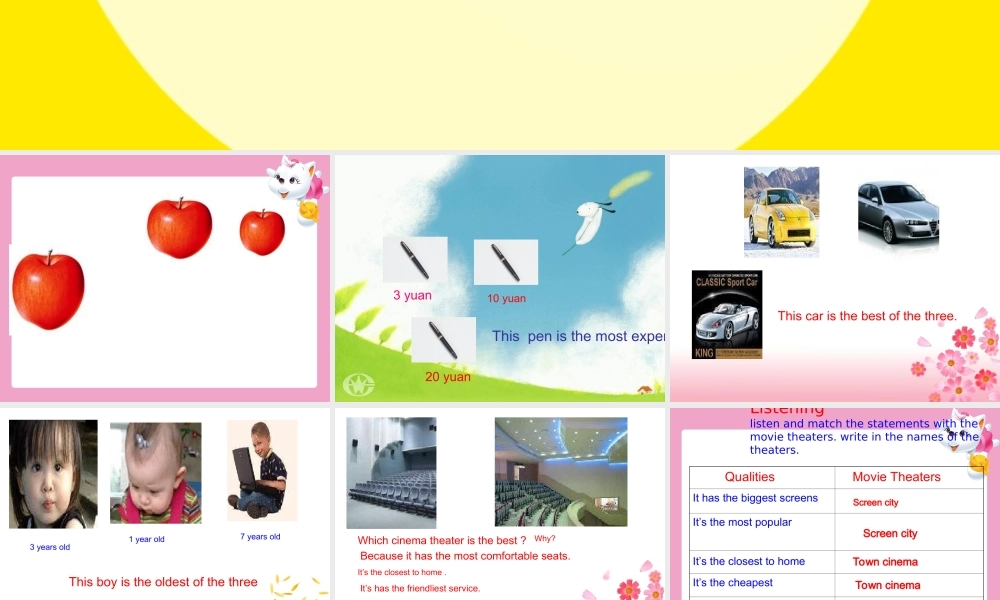1000x600 pixels.
Task: Click the caption '1 year old'
Action: pos(147,539)
